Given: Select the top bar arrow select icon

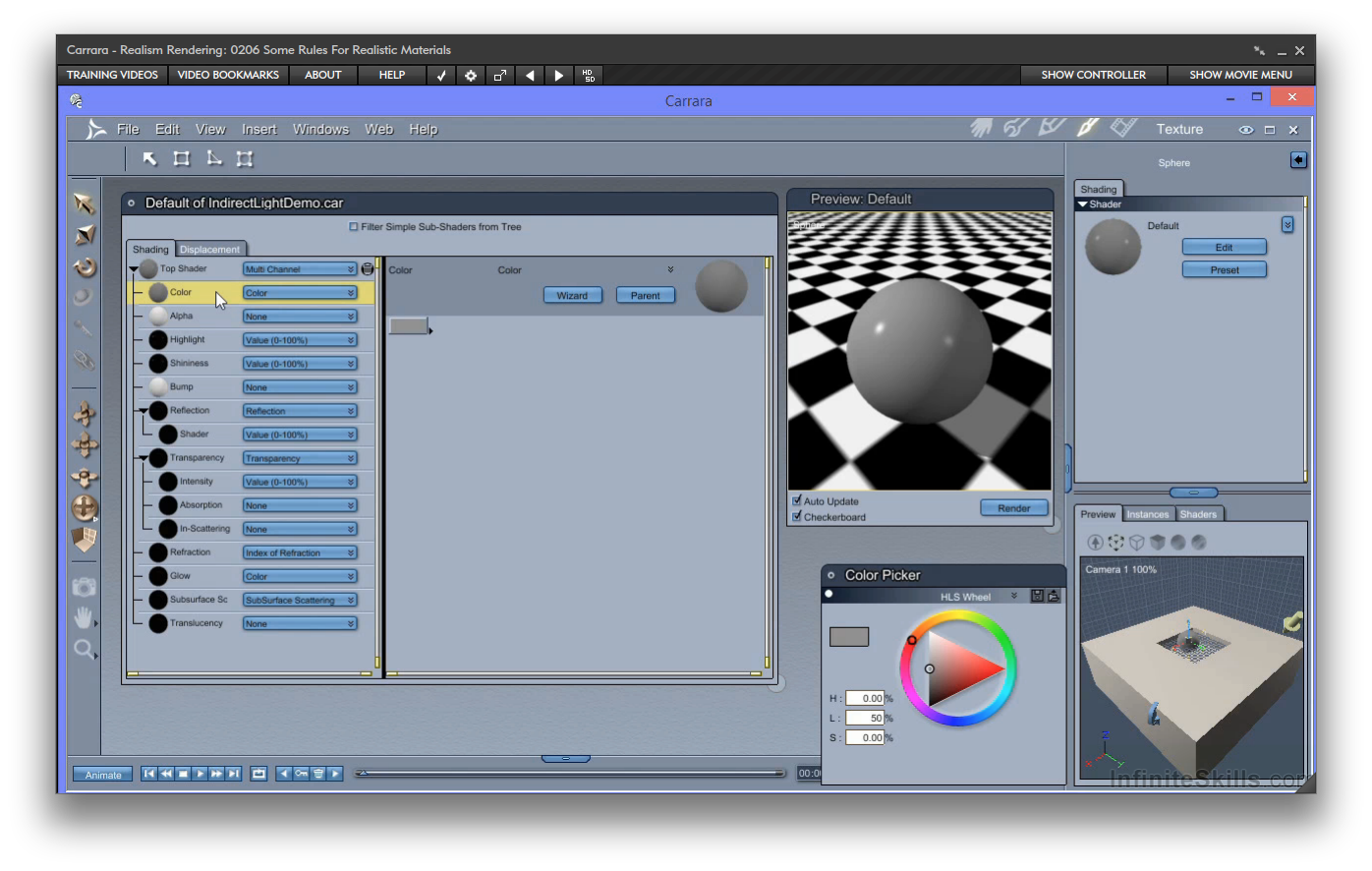Looking at the screenshot, I should (149, 158).
